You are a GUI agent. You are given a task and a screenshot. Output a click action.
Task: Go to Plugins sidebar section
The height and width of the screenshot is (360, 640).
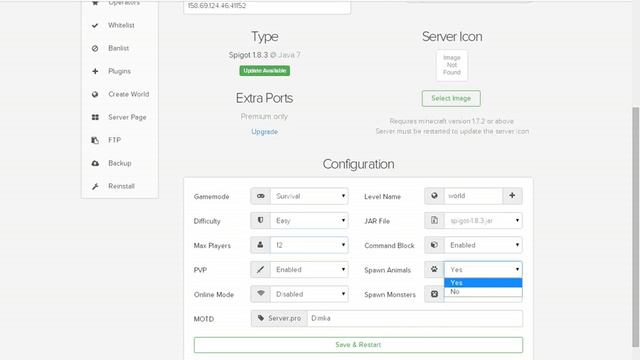pyautogui.click(x=120, y=71)
